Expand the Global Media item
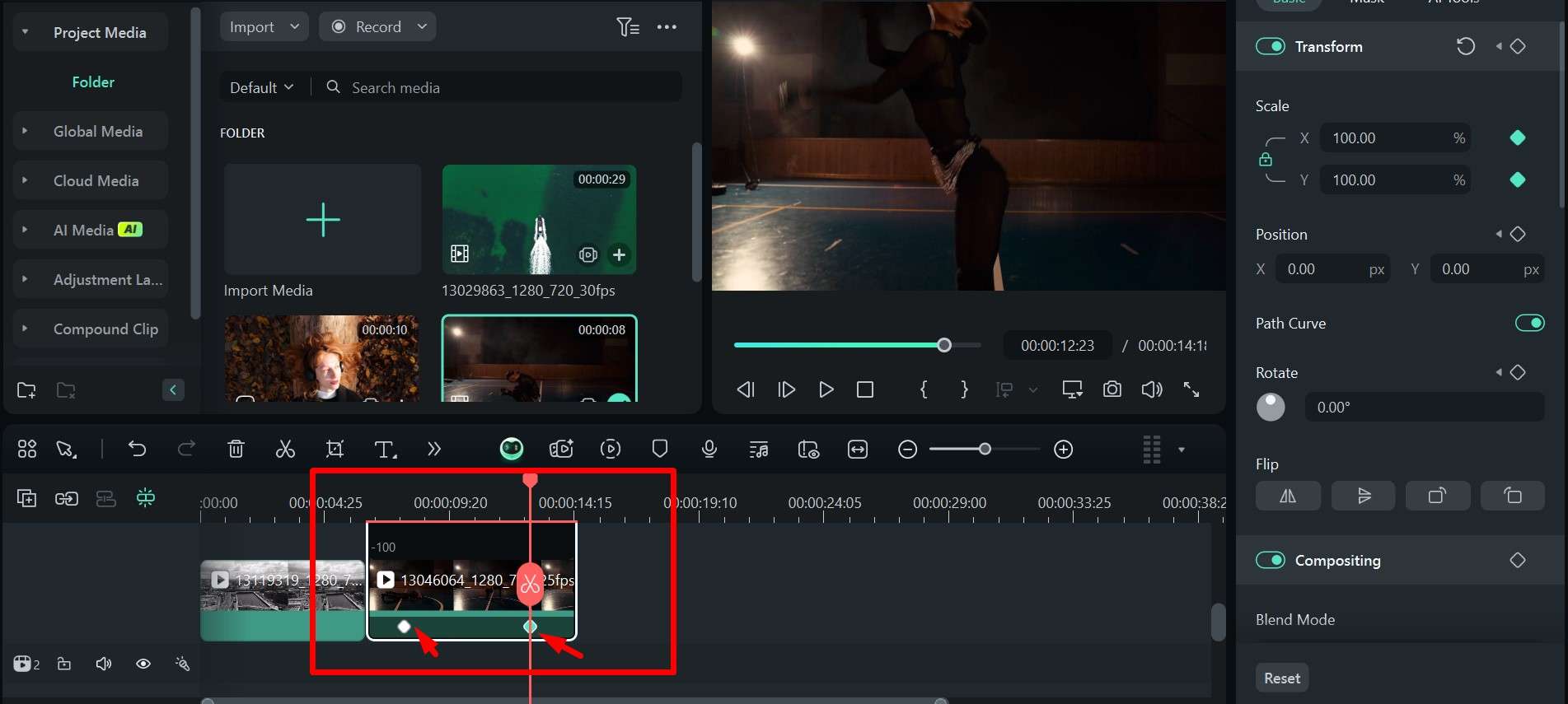The height and width of the screenshot is (704, 1568). click(x=25, y=131)
